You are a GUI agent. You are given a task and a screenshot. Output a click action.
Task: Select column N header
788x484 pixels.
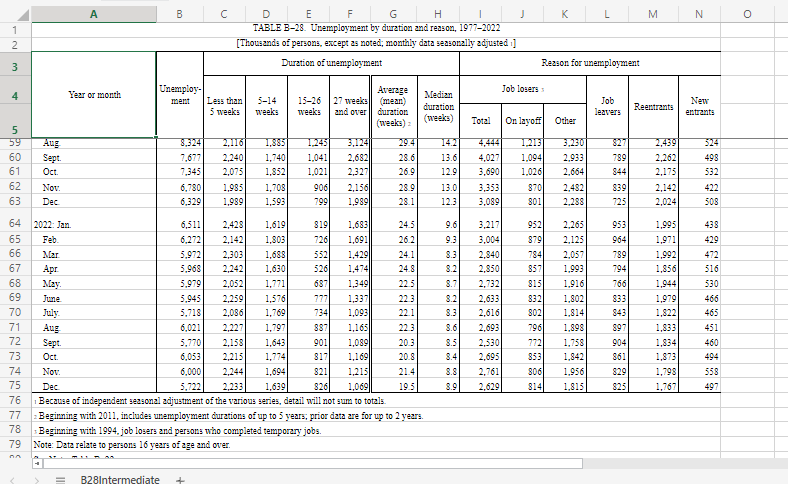pyautogui.click(x=699, y=15)
